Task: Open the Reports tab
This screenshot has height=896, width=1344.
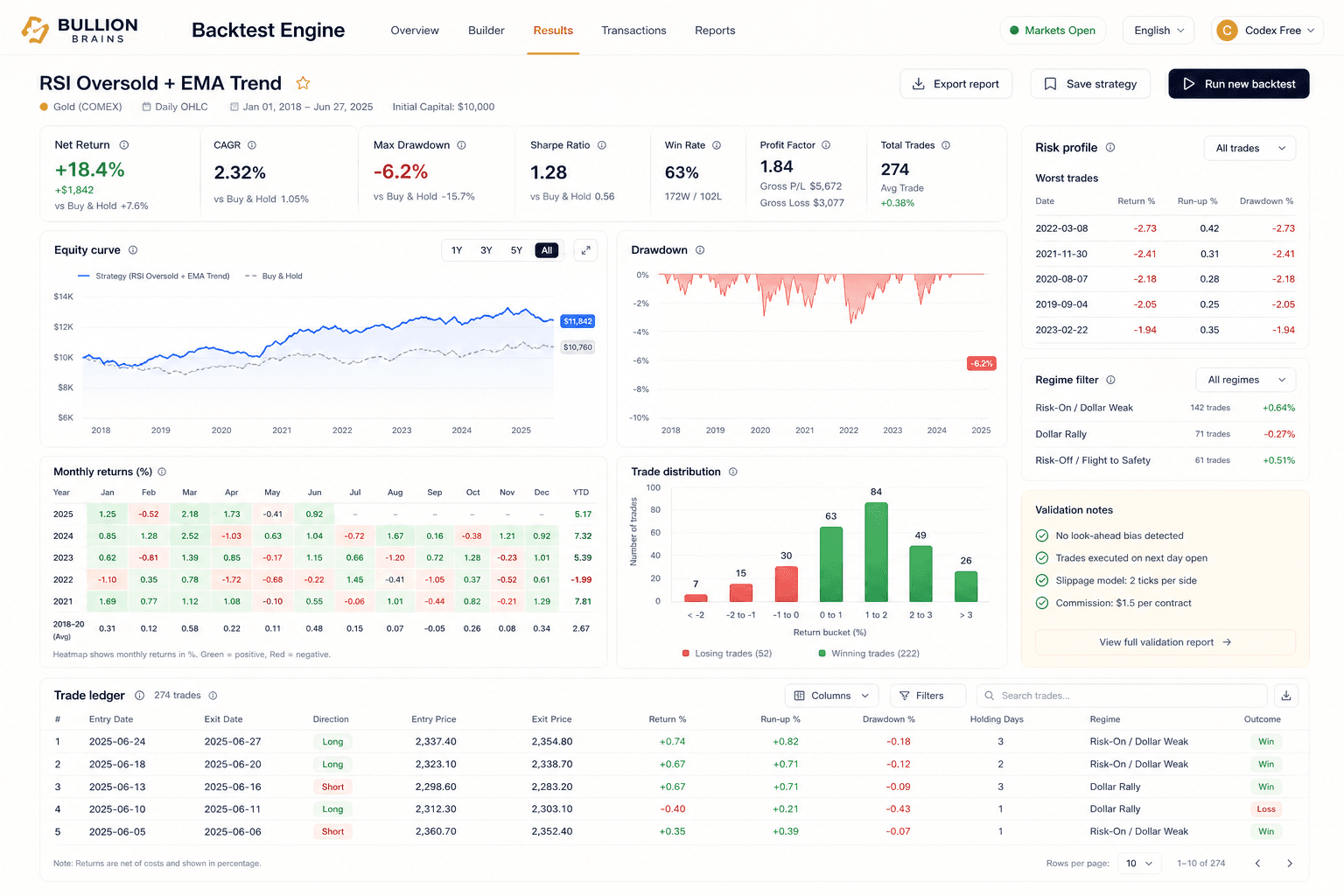Action: [715, 31]
